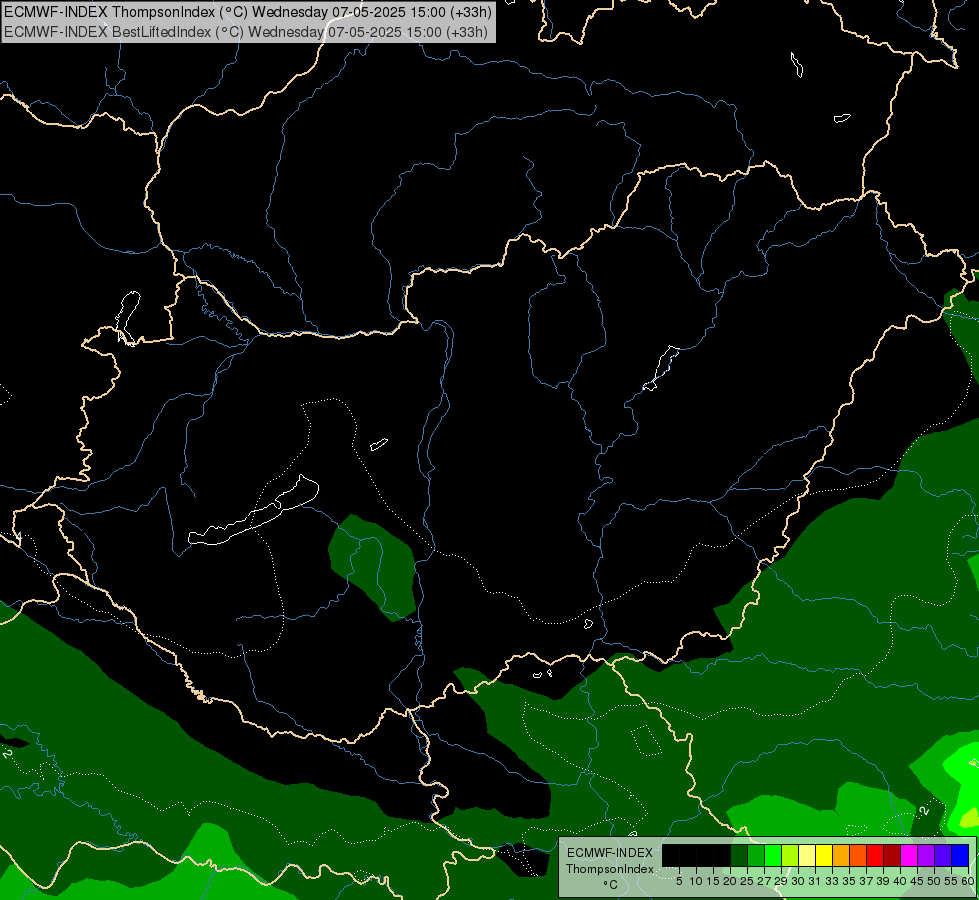
Task: Click the BestLiftedIndex title line at top
Action: (x=246, y=32)
